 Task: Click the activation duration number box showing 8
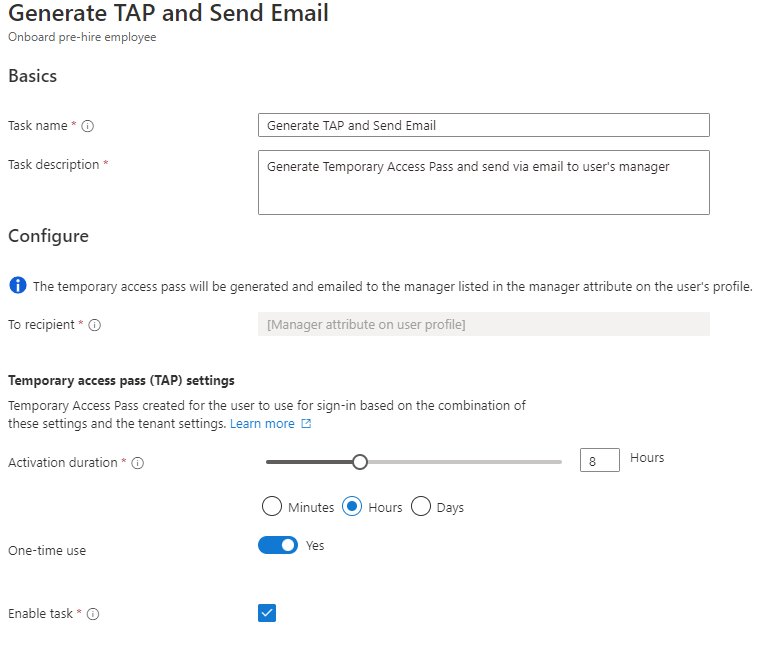click(600, 461)
